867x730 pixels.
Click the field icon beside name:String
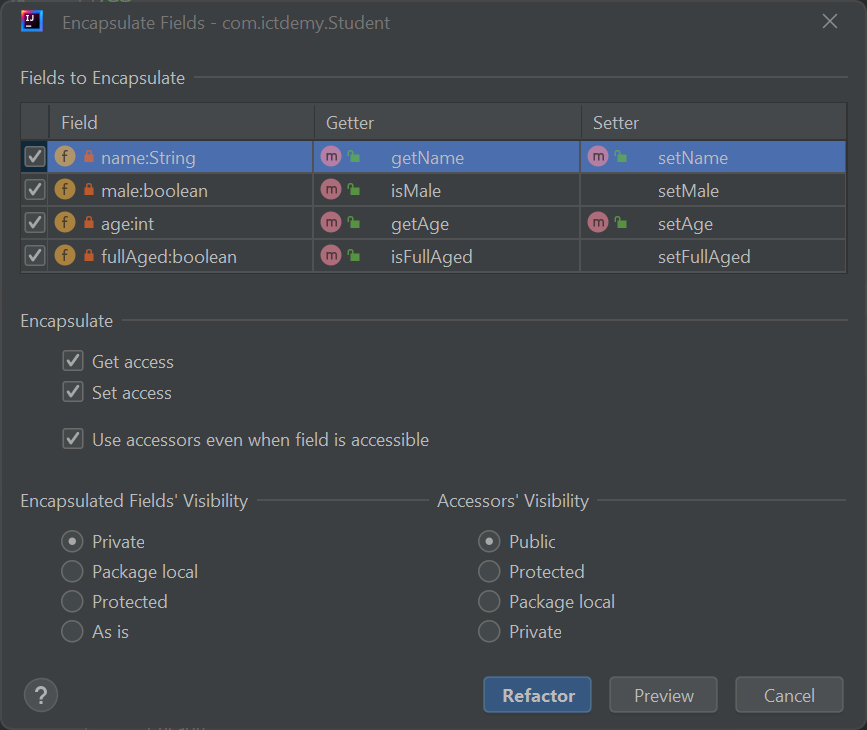click(x=64, y=157)
